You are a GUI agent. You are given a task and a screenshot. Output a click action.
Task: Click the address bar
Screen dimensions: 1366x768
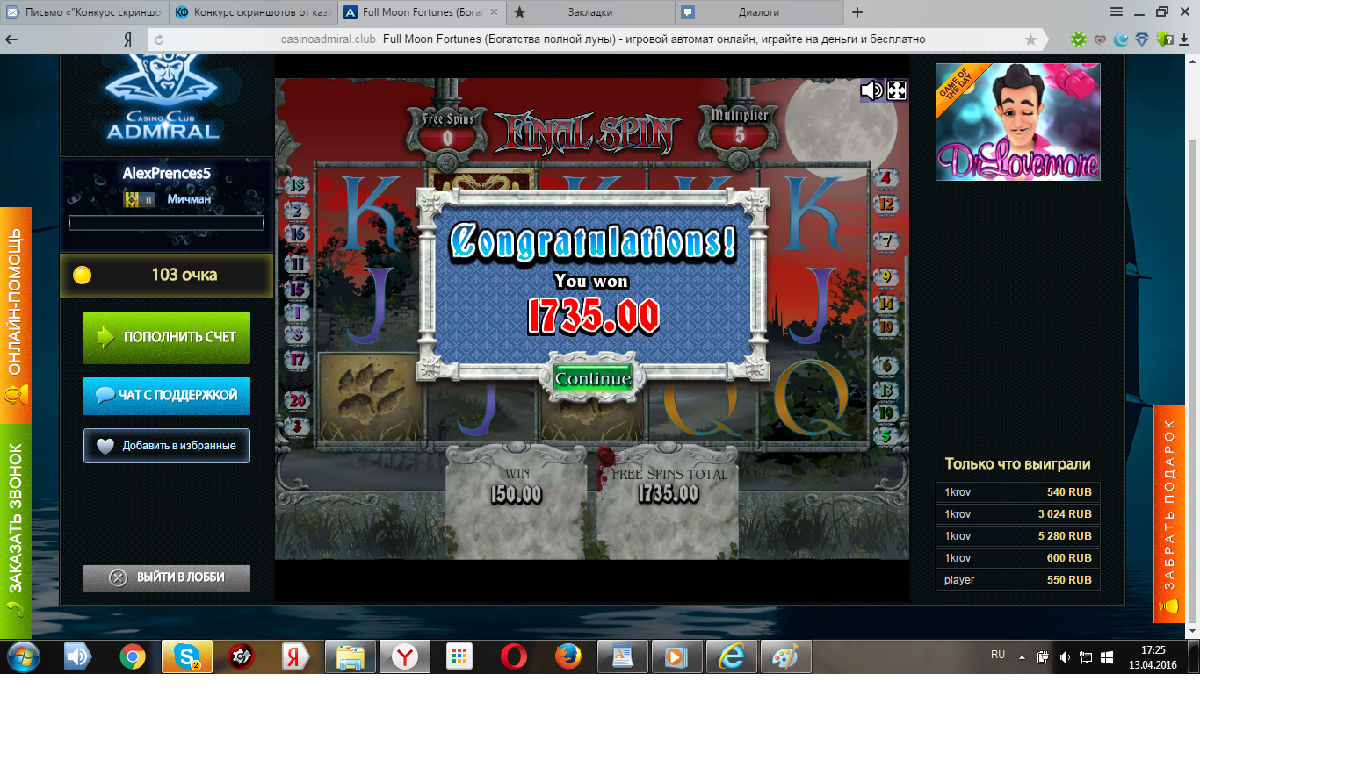pos(598,40)
